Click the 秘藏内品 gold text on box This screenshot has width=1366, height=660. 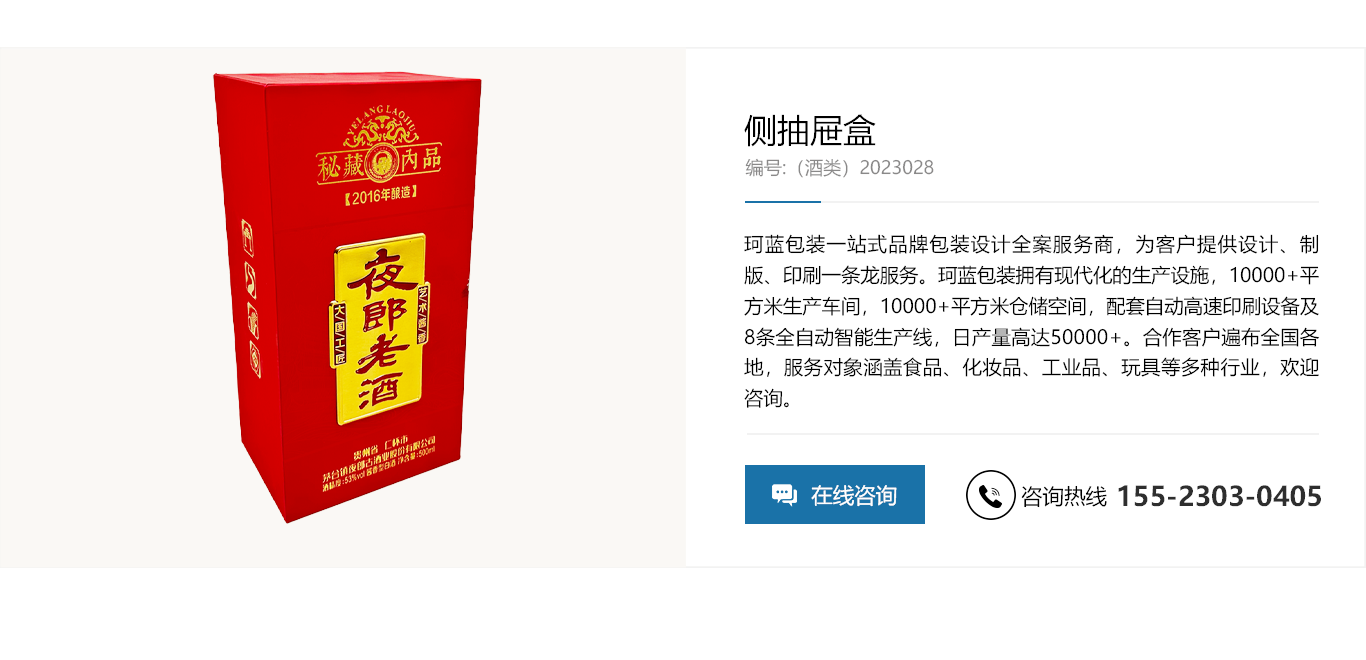pos(379,162)
